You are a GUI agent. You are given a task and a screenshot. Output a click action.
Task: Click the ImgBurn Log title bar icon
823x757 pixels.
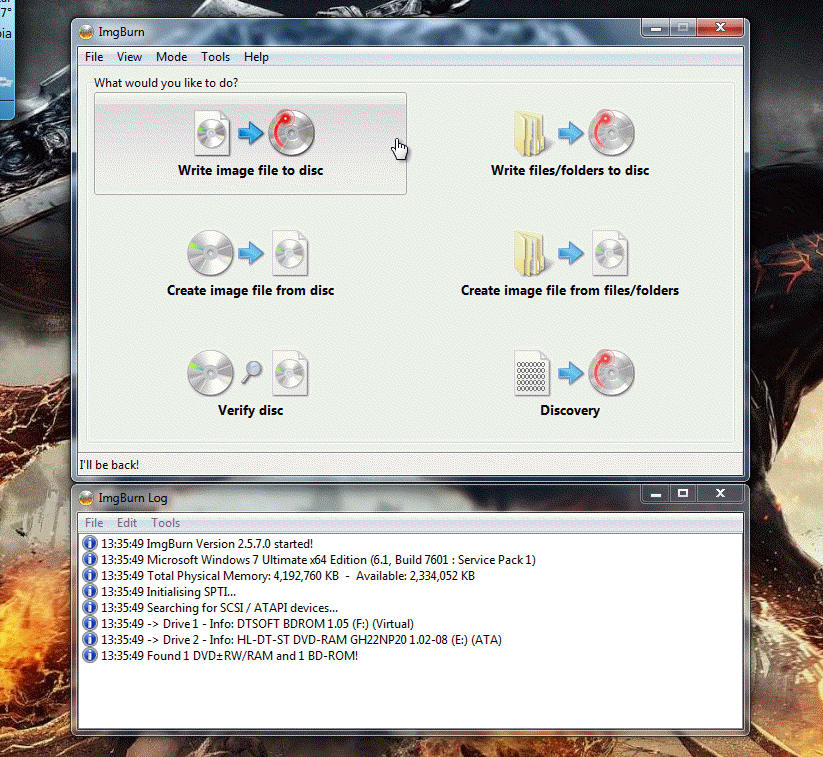[x=86, y=498]
